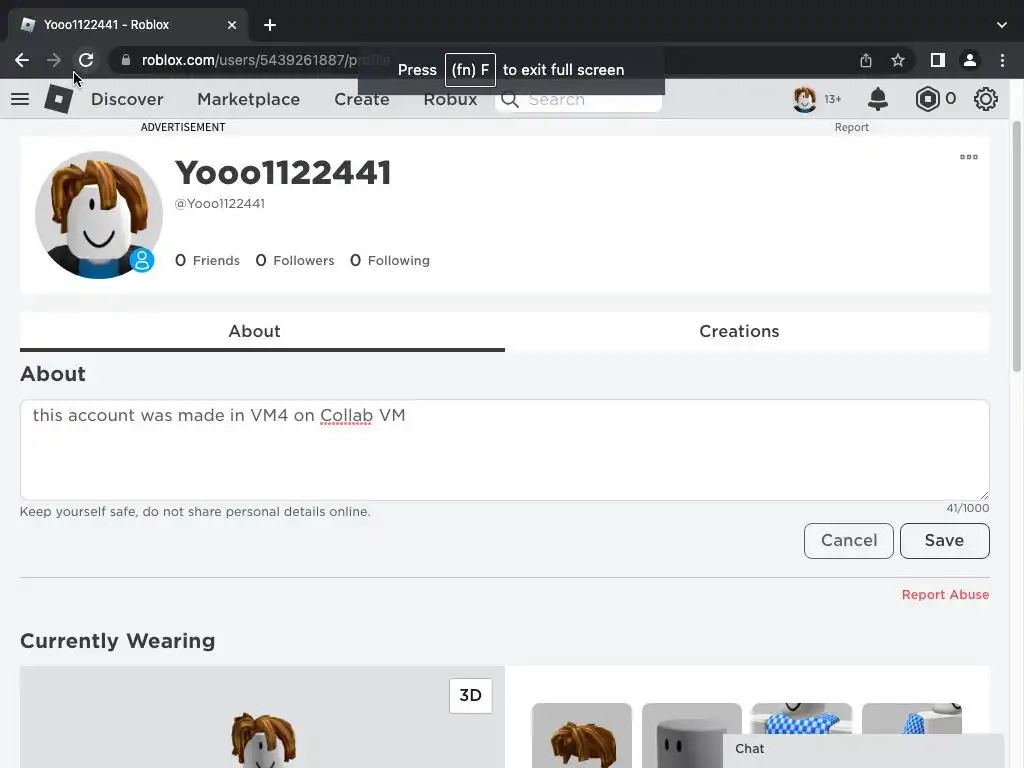Close the Yooo1122441 Roblox tab
This screenshot has height=768, width=1024.
pos(232,25)
